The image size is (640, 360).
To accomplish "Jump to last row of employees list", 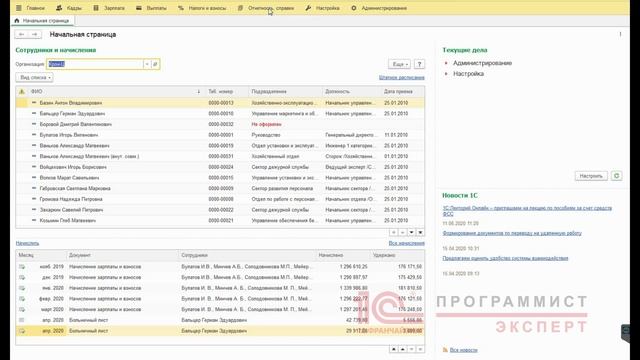I will click(x=420, y=232).
